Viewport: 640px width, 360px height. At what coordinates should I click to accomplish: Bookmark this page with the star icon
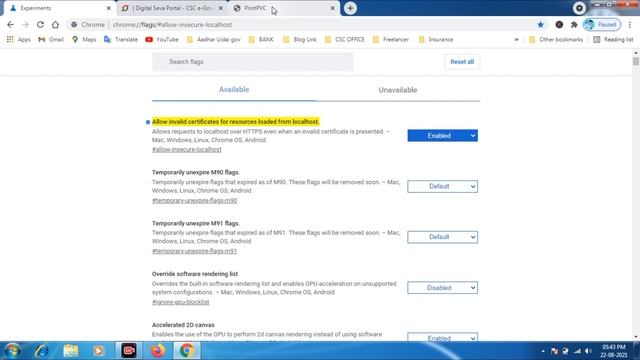click(x=540, y=24)
